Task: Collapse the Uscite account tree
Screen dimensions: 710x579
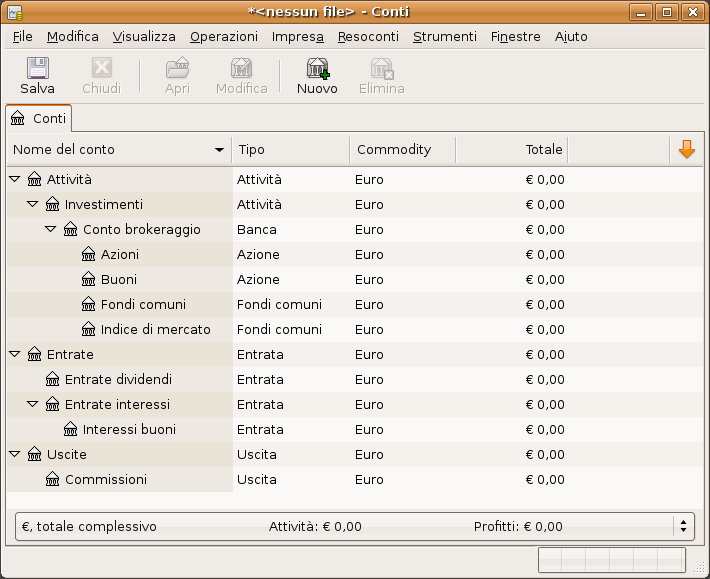Action: (15, 455)
